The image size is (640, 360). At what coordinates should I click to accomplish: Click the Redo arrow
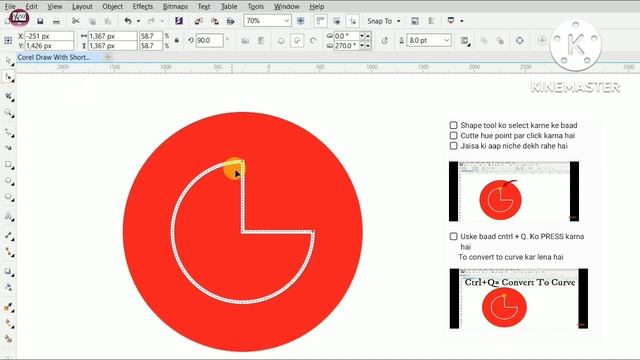(x=151, y=21)
